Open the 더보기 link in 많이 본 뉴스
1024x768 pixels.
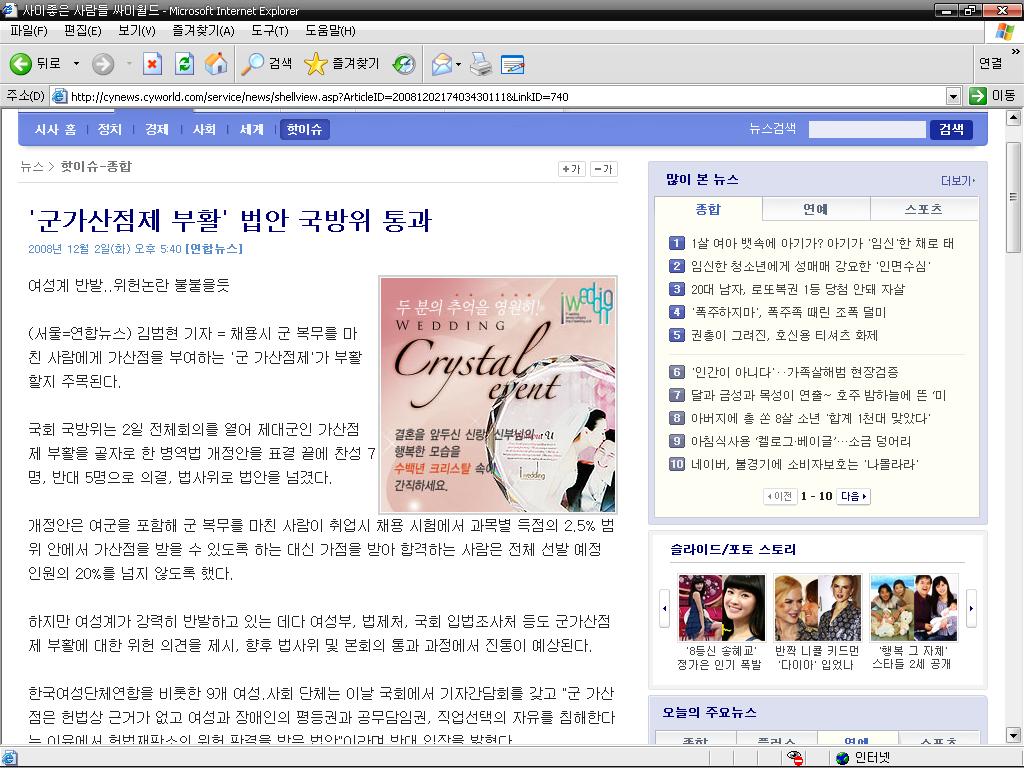(956, 181)
